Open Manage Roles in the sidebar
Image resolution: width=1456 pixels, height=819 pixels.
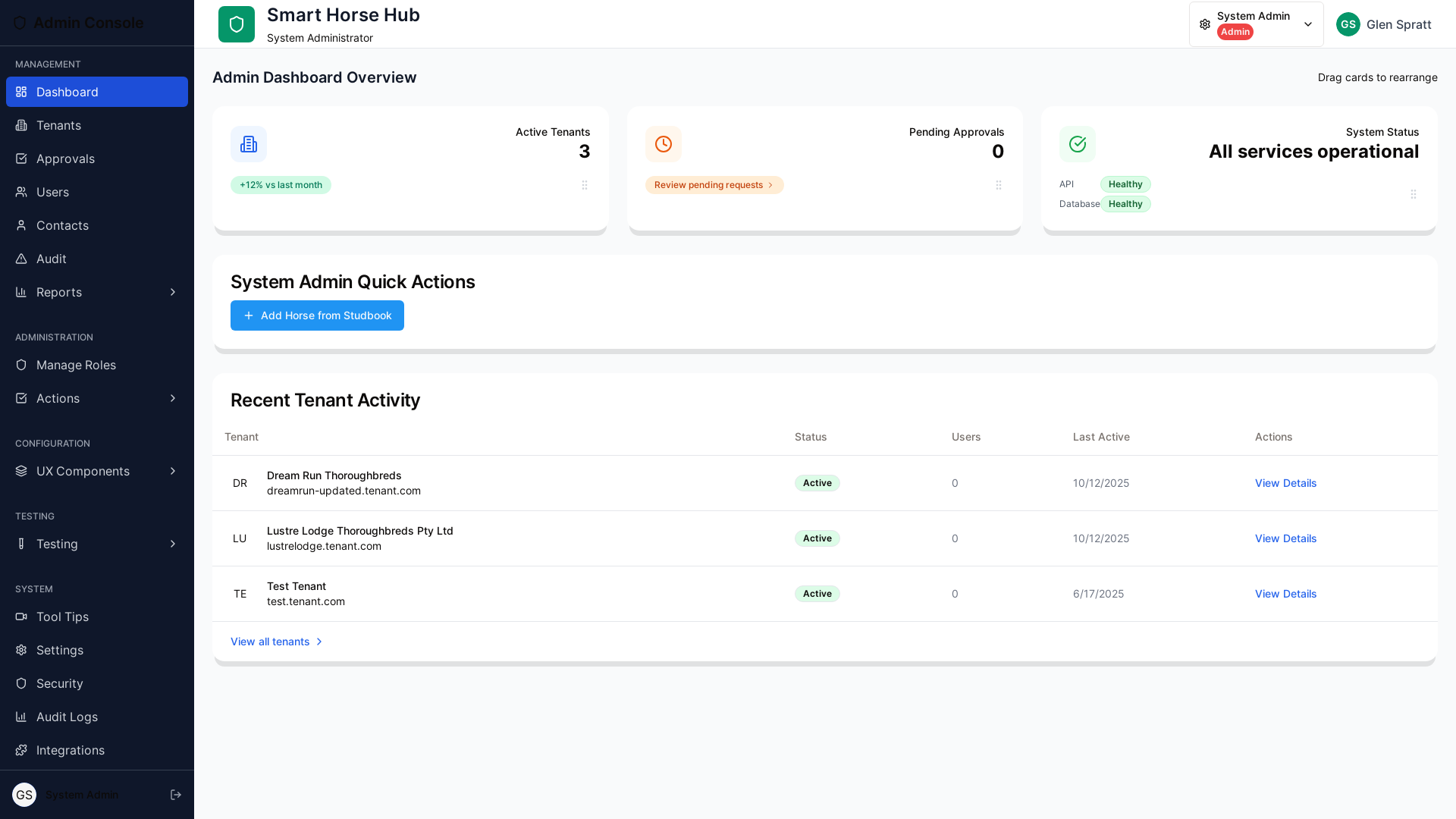(97, 365)
